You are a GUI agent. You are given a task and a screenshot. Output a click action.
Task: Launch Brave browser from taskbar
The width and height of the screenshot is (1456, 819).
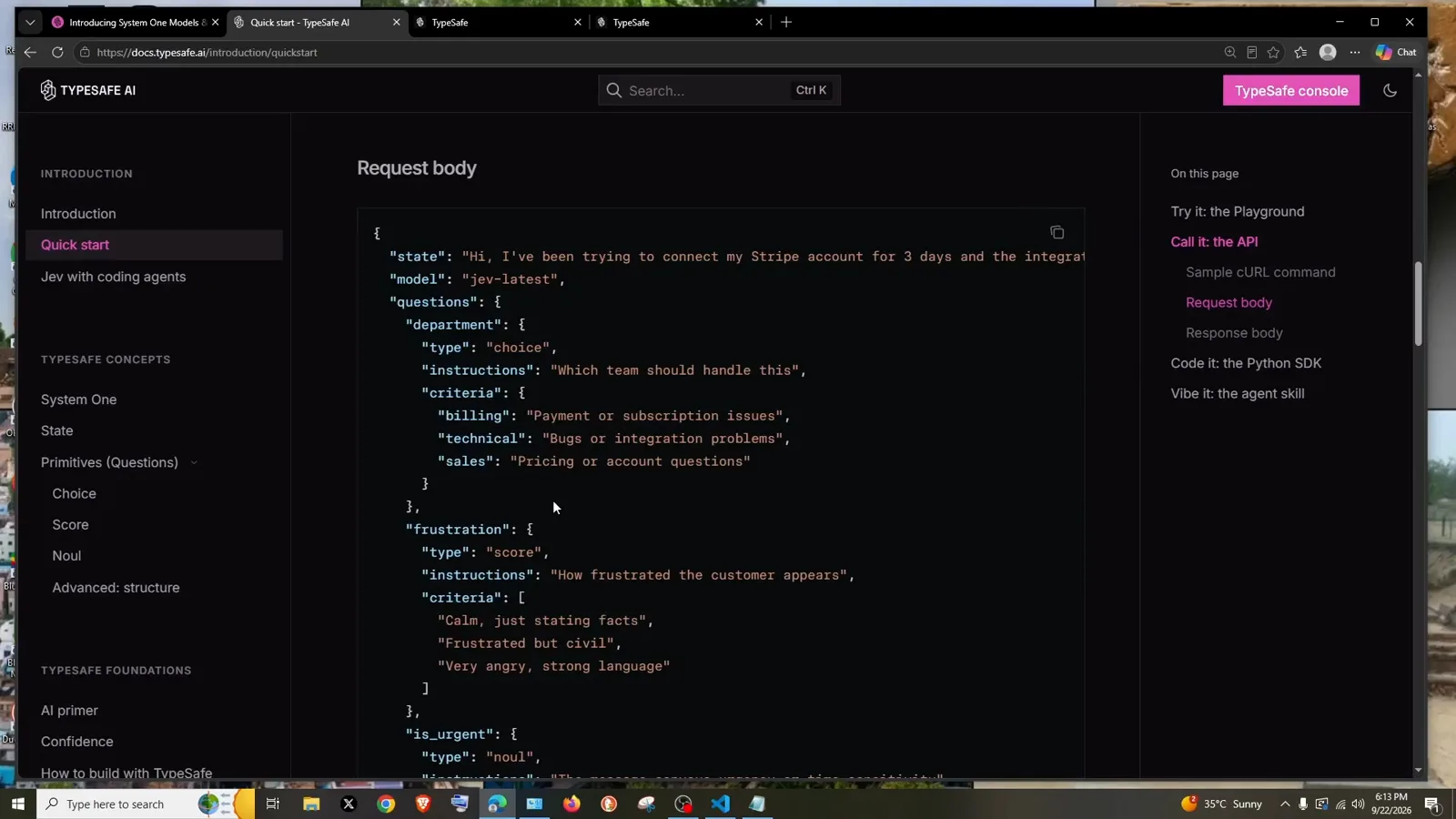[423, 804]
